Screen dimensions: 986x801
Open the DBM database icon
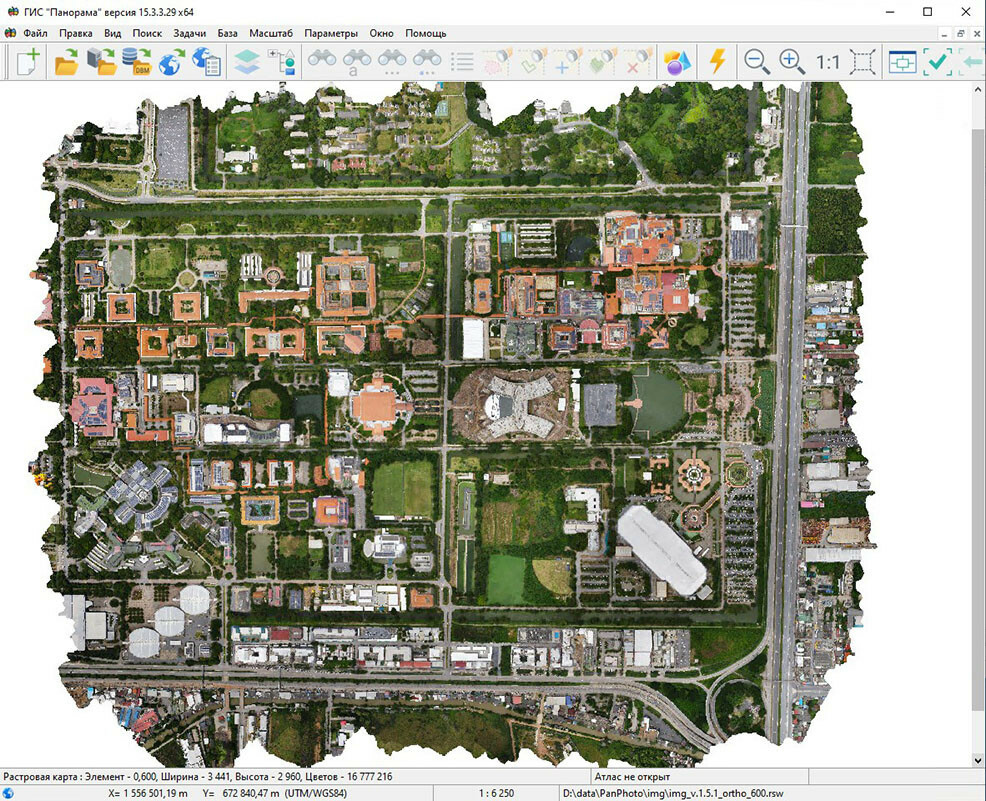135,62
